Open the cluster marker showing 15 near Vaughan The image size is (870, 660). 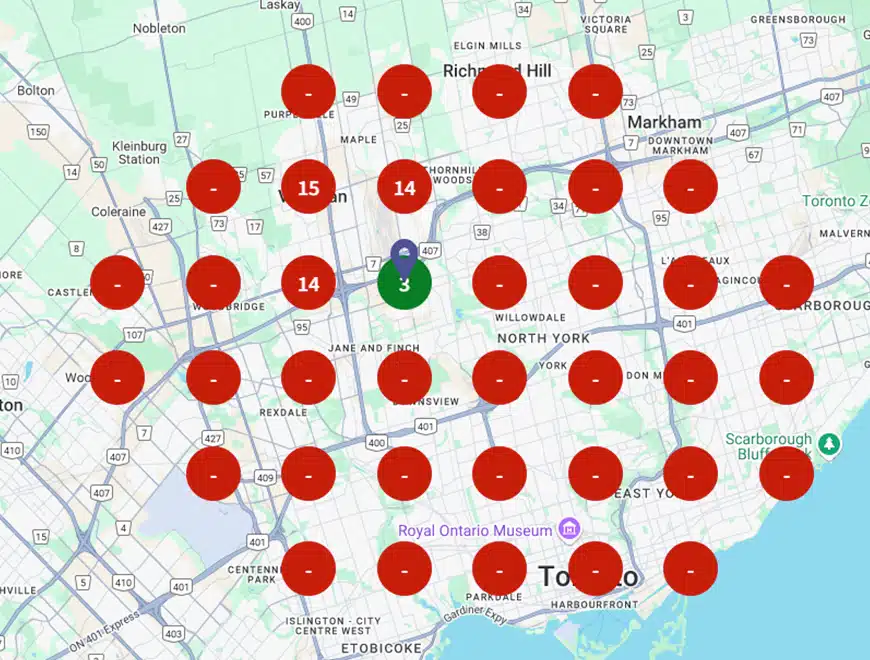tap(308, 187)
